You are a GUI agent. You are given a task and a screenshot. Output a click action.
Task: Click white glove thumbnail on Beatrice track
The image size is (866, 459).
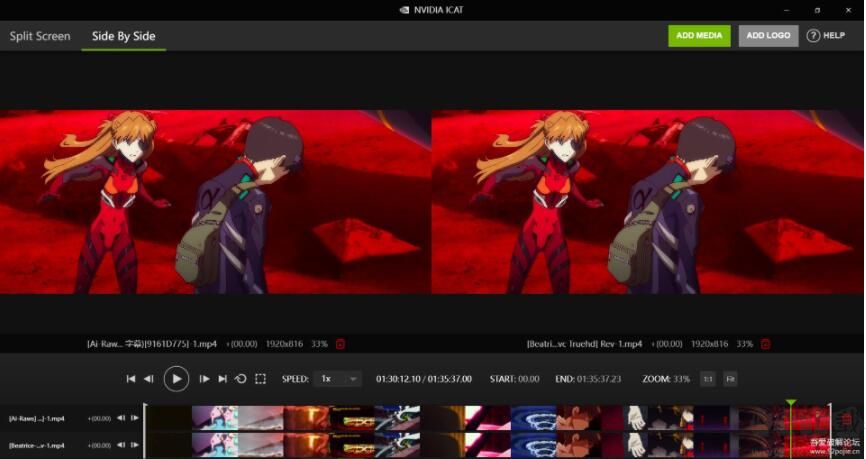636,445
